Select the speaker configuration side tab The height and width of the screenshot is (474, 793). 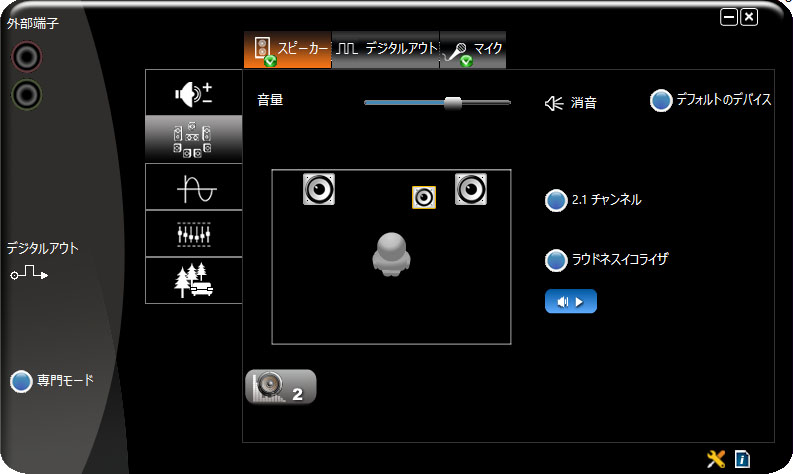[x=193, y=139]
